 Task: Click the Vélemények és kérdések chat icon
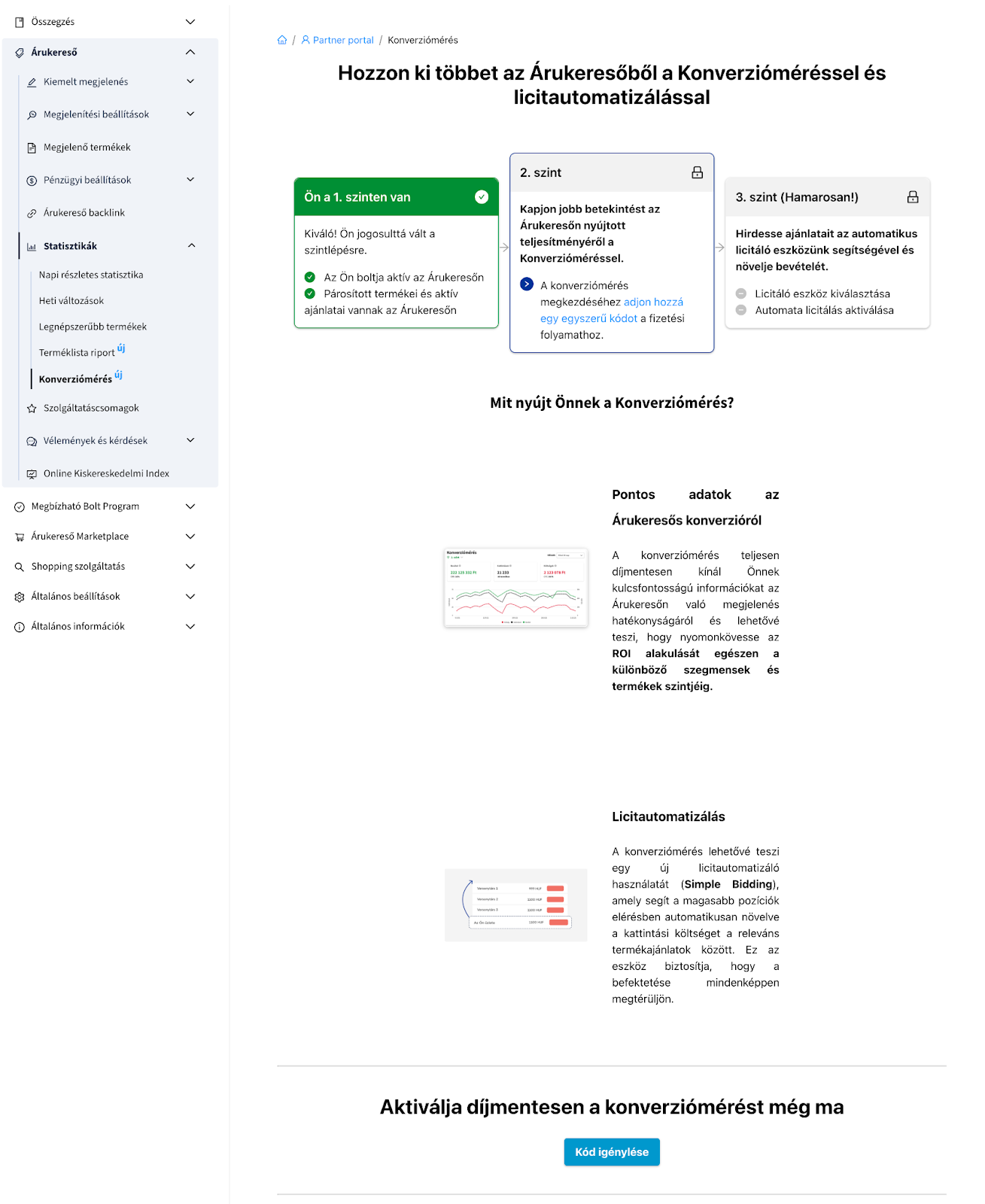(x=32, y=441)
